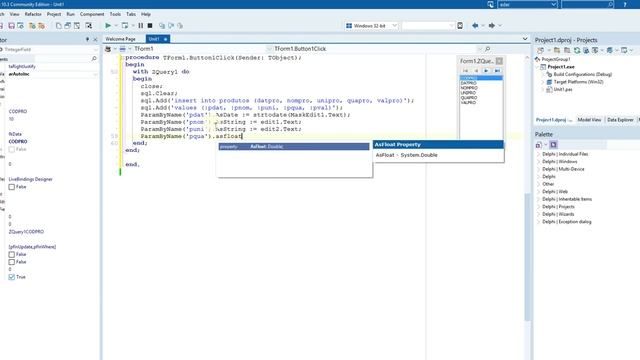Image resolution: width=640 pixels, height=360 pixels.
Task: Click the Refresh icon in Projects toolbar
Action: pyautogui.click(x=577, y=50)
